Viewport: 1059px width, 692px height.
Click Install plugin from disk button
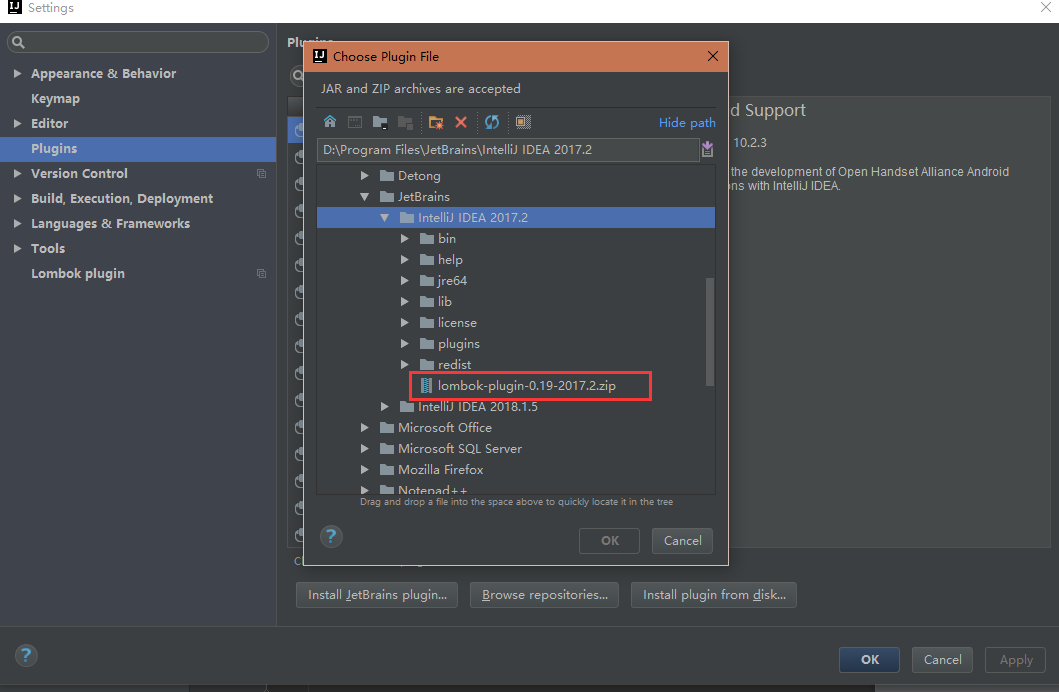(x=714, y=595)
